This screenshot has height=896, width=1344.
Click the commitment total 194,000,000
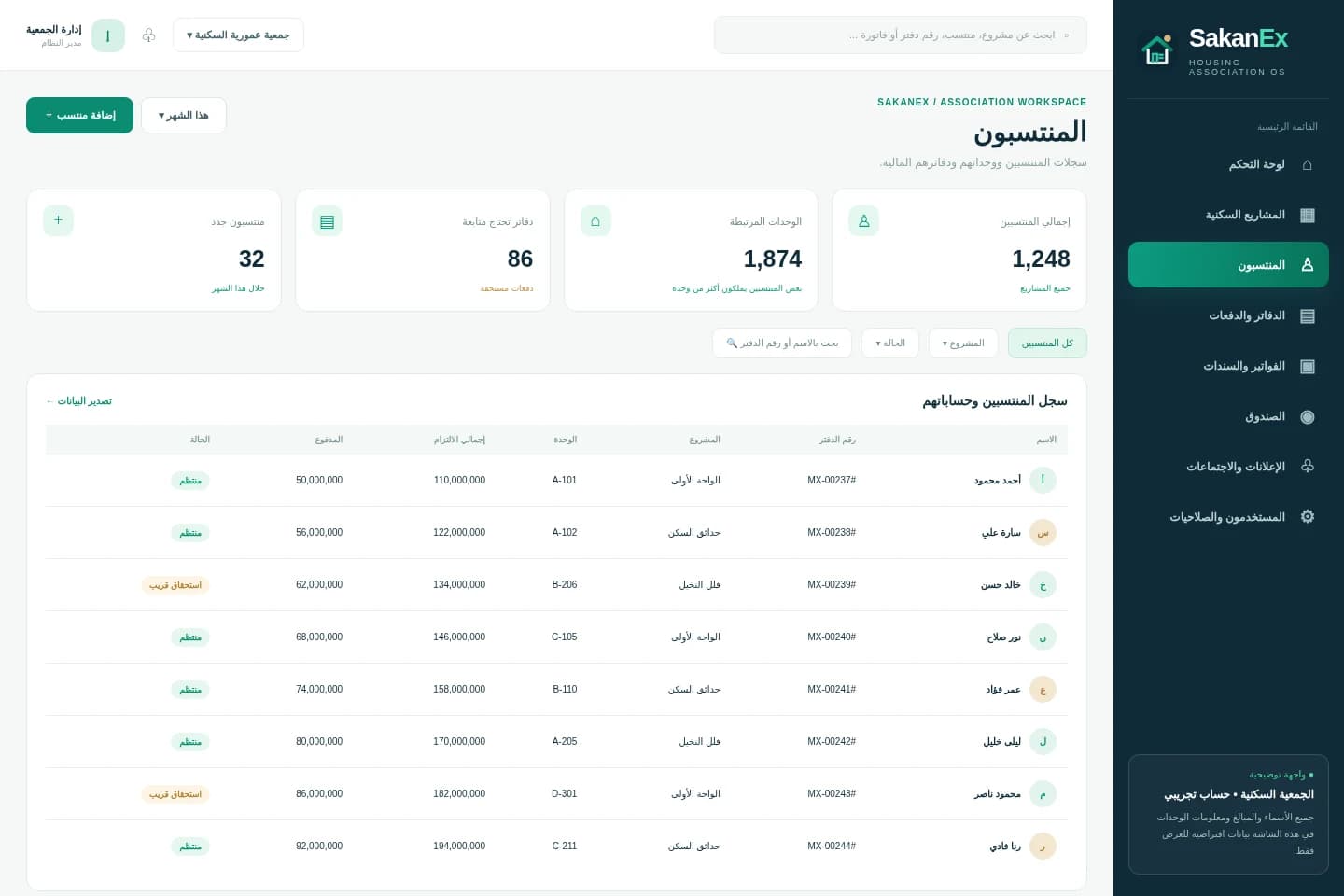click(459, 847)
